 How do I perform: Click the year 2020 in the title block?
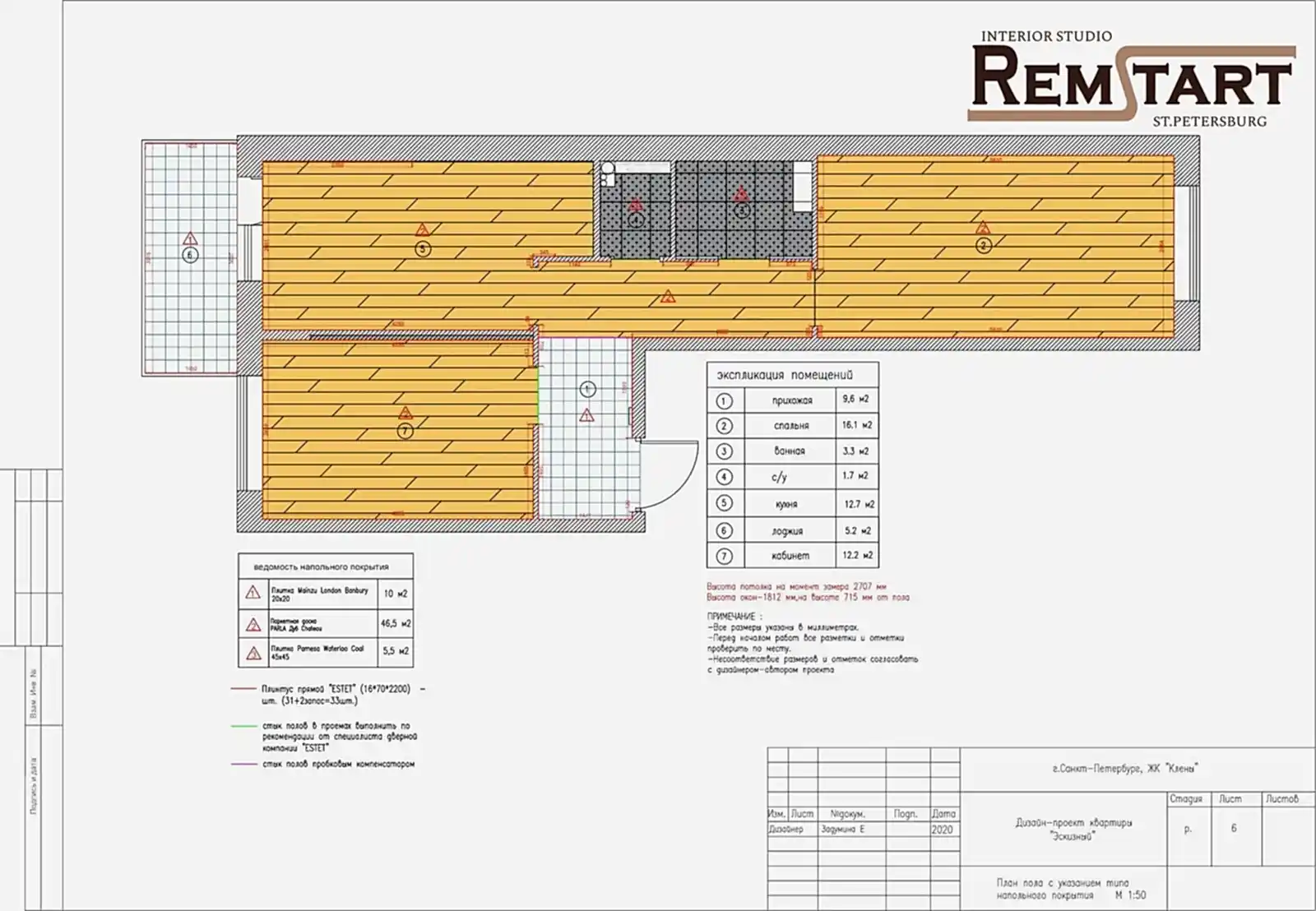pyautogui.click(x=943, y=830)
